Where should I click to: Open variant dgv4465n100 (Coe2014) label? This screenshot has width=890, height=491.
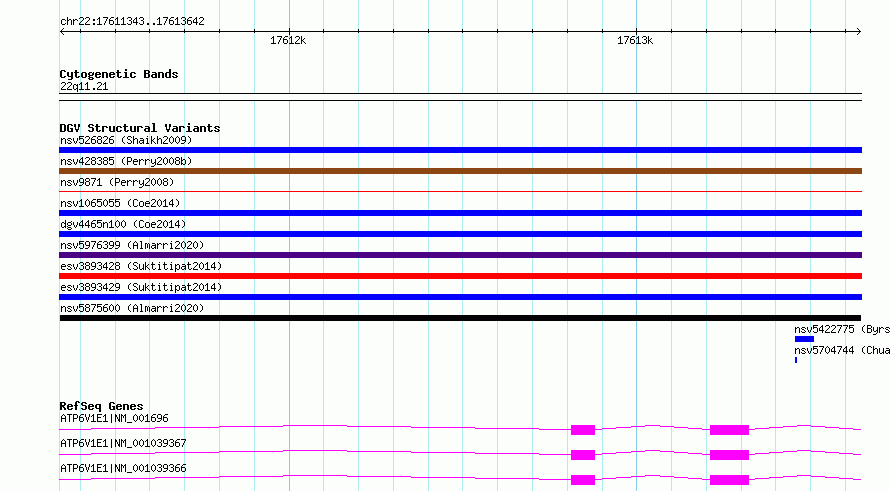[123, 224]
